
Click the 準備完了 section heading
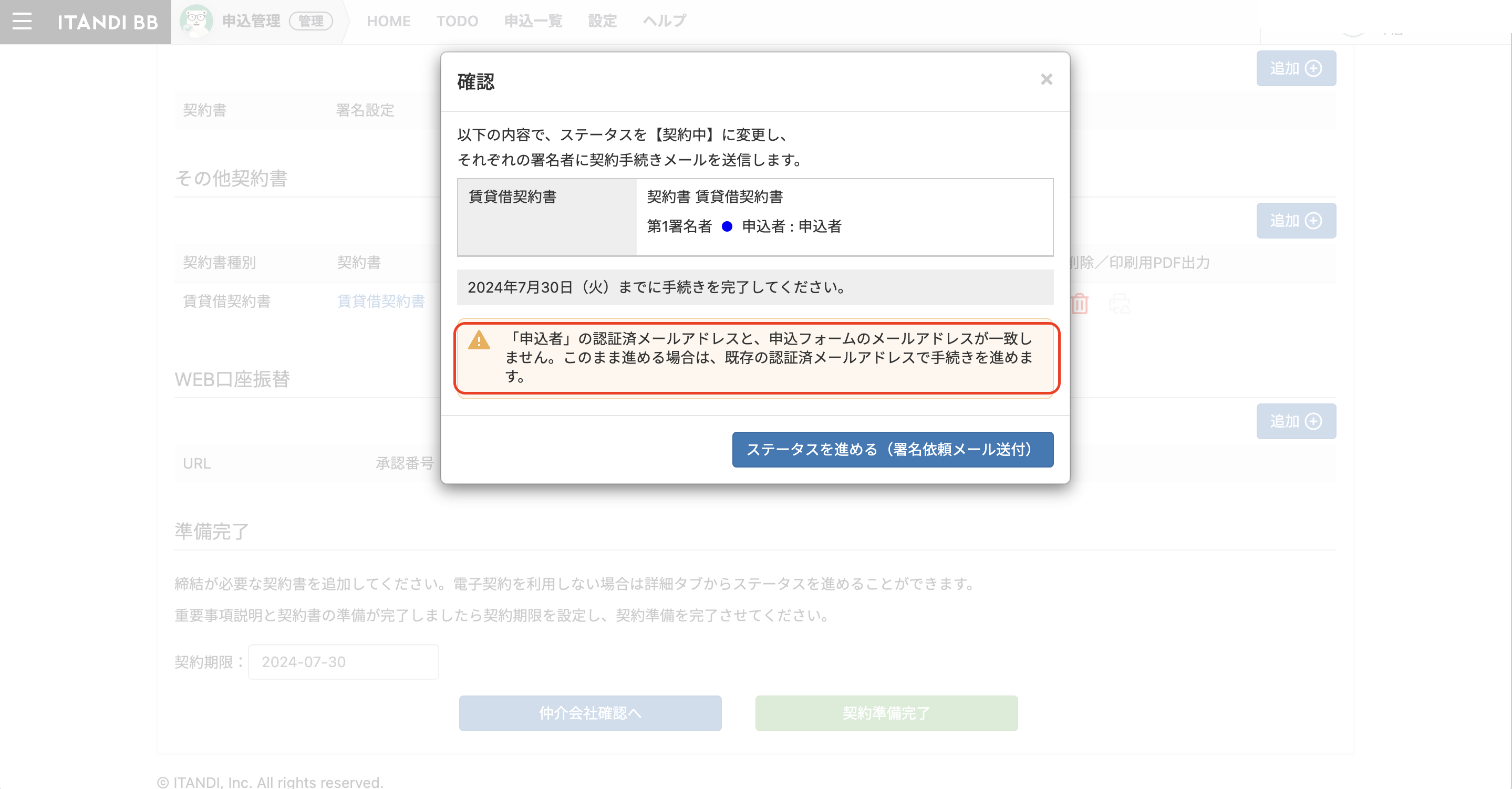(x=212, y=532)
